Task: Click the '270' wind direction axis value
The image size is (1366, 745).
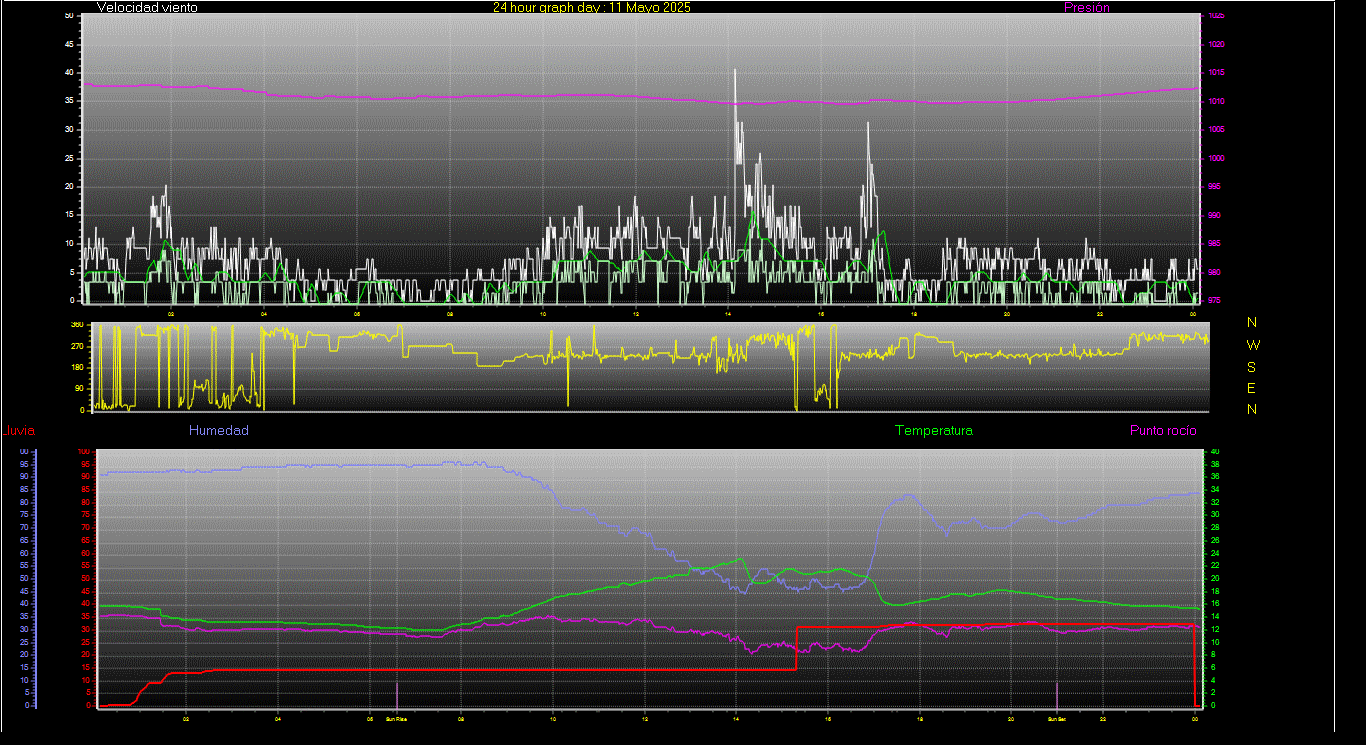Action: click(x=76, y=346)
